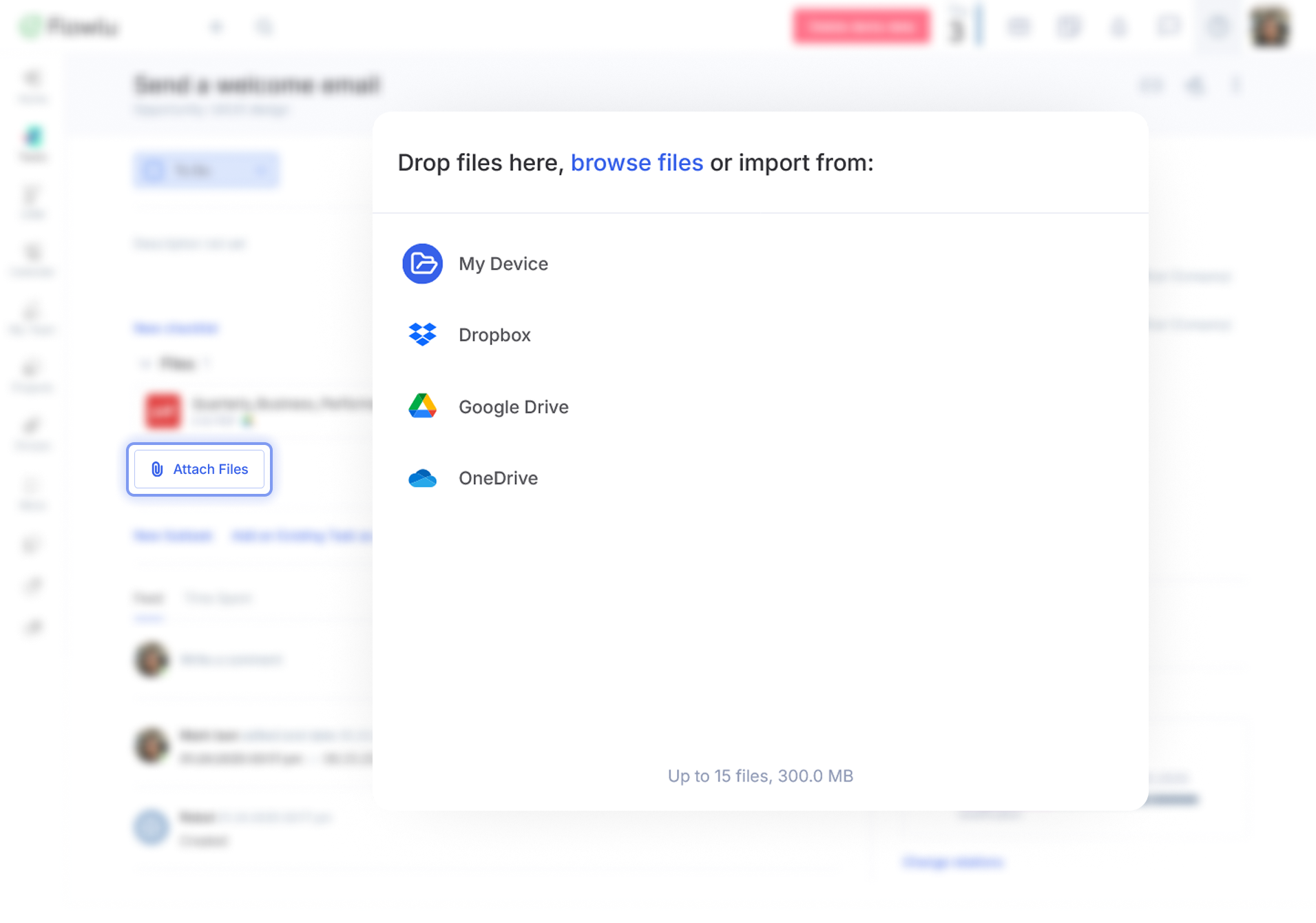Screen dimensions: 1316x923
Task: Click the OneDrive cloud icon
Action: [x=422, y=478]
